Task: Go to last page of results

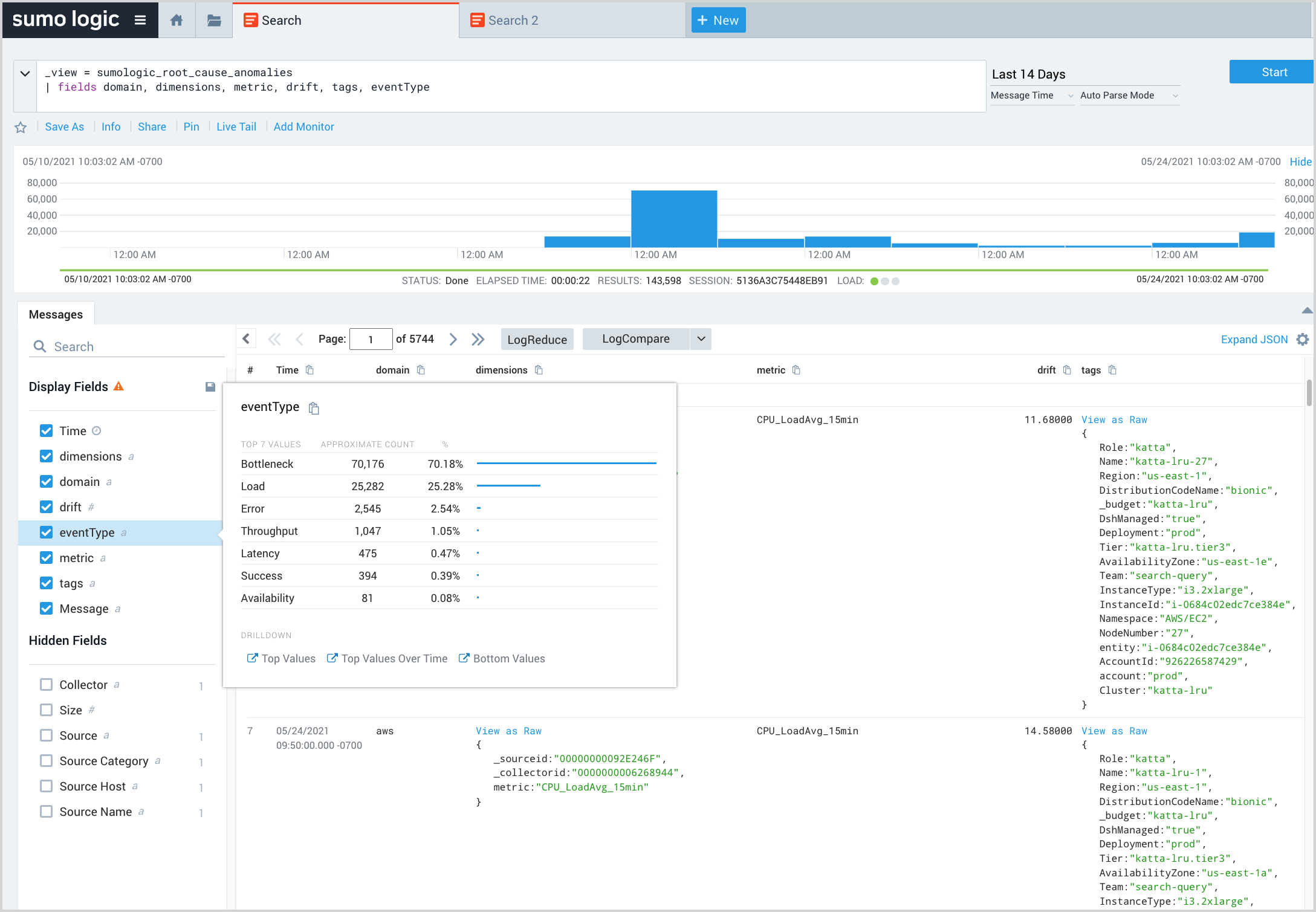Action: pos(478,340)
